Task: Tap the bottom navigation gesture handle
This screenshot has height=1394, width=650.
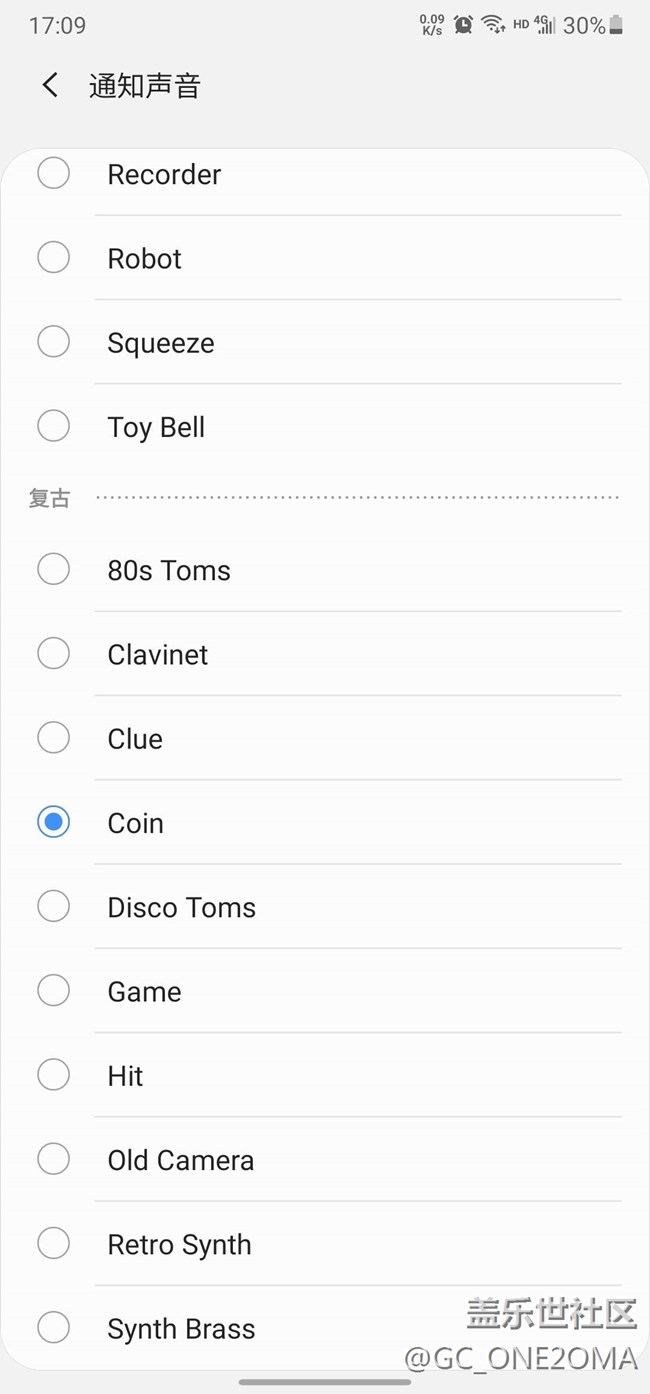Action: click(324, 1382)
